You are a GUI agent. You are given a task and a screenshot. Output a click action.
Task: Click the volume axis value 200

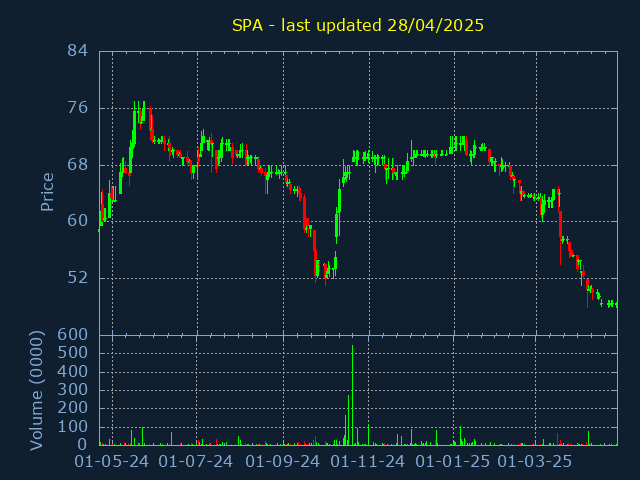pyautogui.click(x=73, y=408)
